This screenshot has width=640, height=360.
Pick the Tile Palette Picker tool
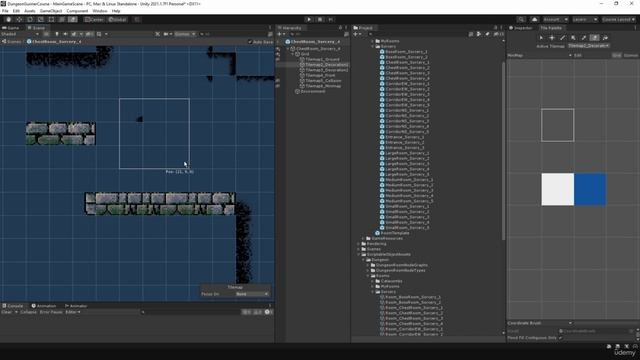click(584, 38)
